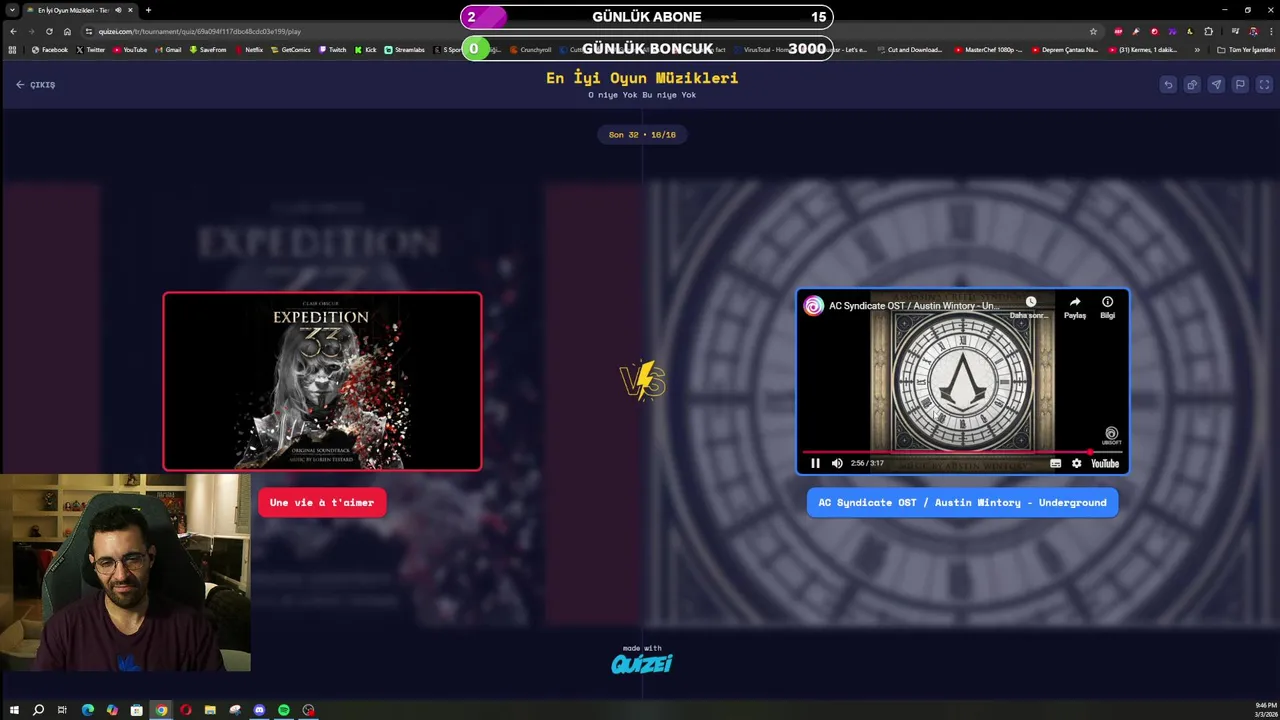Reload the page

49,31
